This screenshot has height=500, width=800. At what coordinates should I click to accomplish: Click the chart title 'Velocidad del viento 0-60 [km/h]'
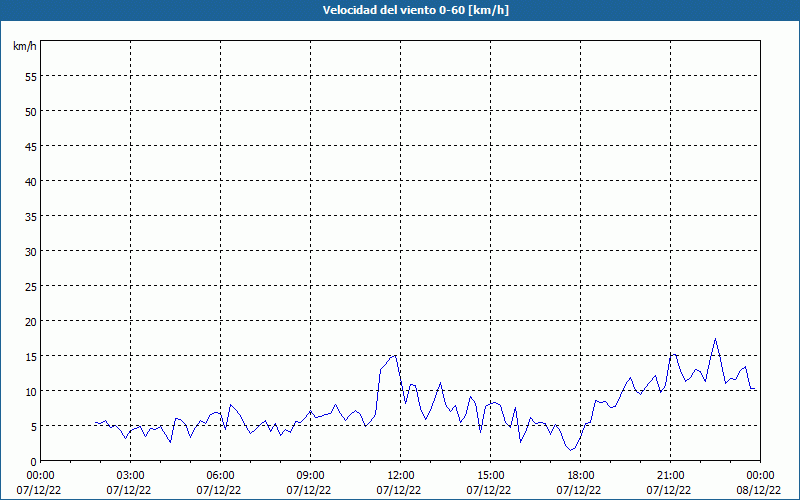tap(415, 10)
